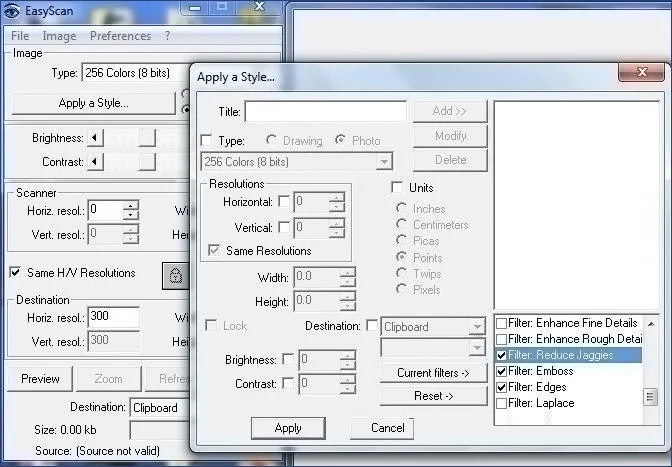Click the Modify button
This screenshot has width=672, height=467.
(x=450, y=136)
